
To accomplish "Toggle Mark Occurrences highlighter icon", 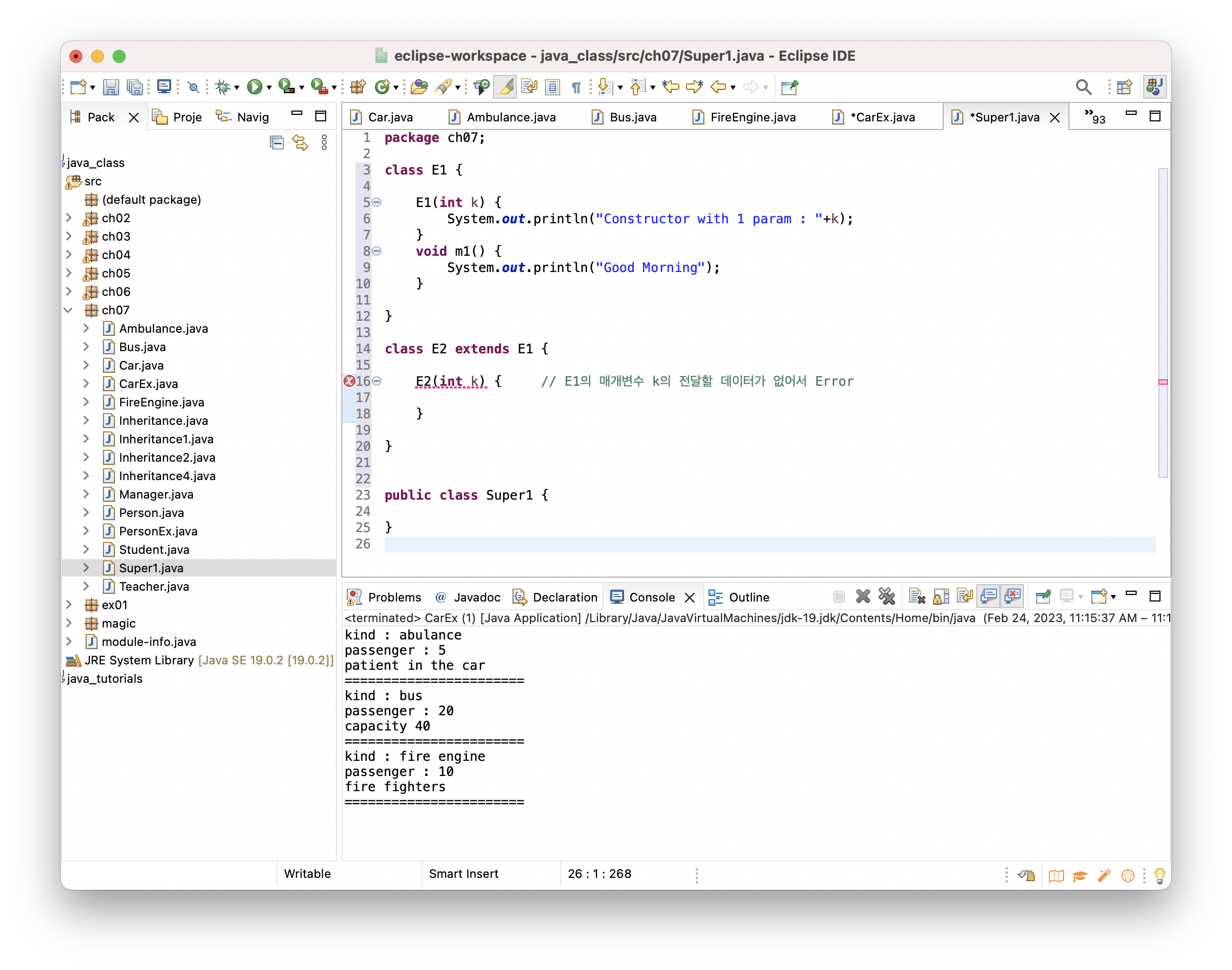I will tap(505, 87).
